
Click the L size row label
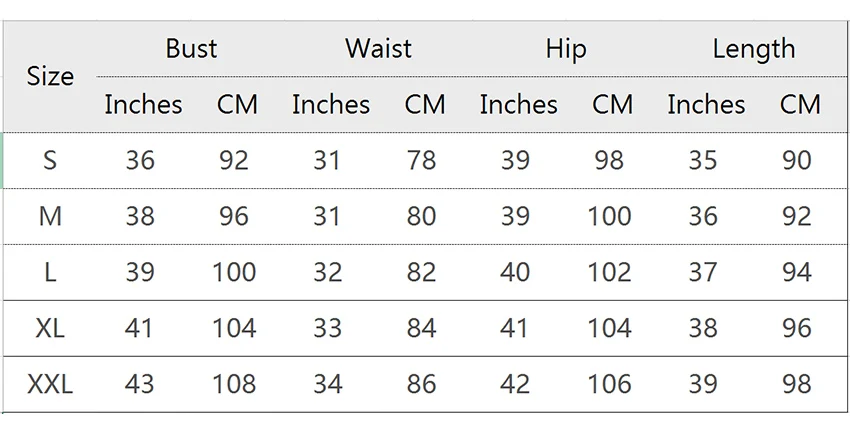pyautogui.click(x=50, y=273)
